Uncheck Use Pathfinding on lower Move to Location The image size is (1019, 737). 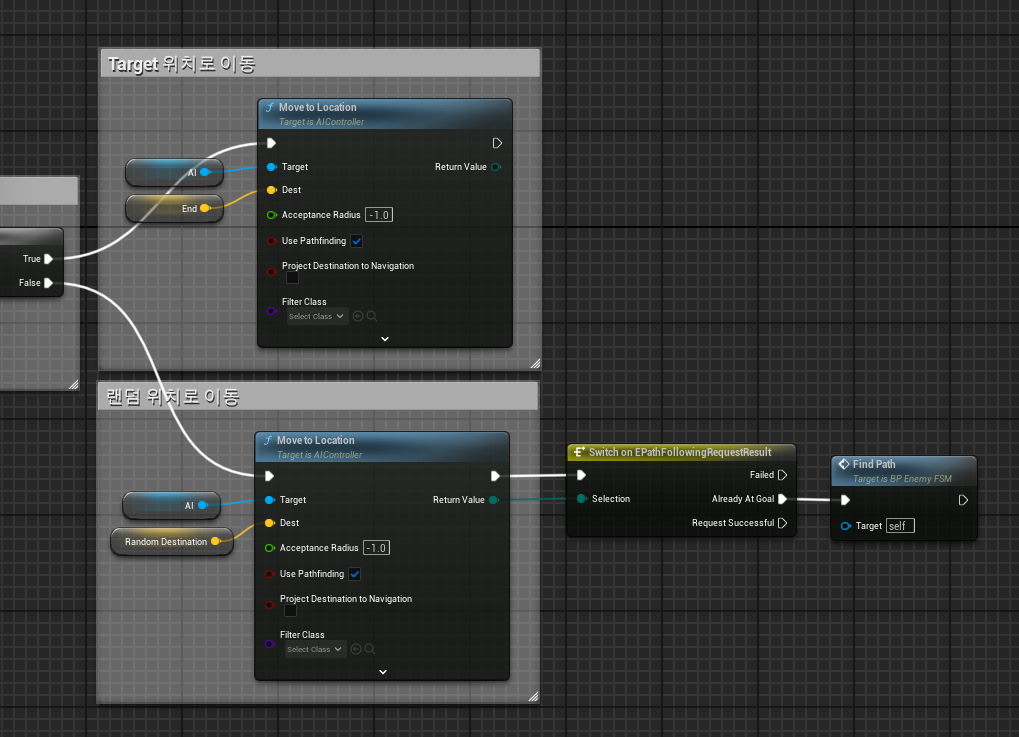[355, 574]
